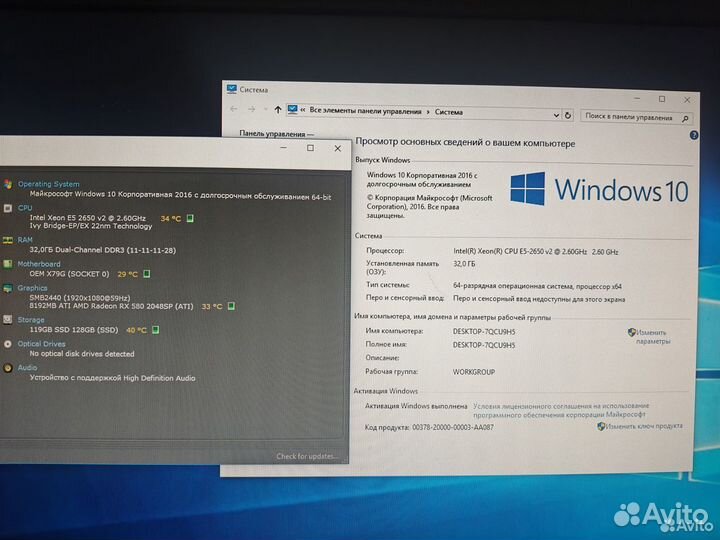720x540 pixels.
Task: Click "Check for updates..." in Speccy
Action: 309,457
